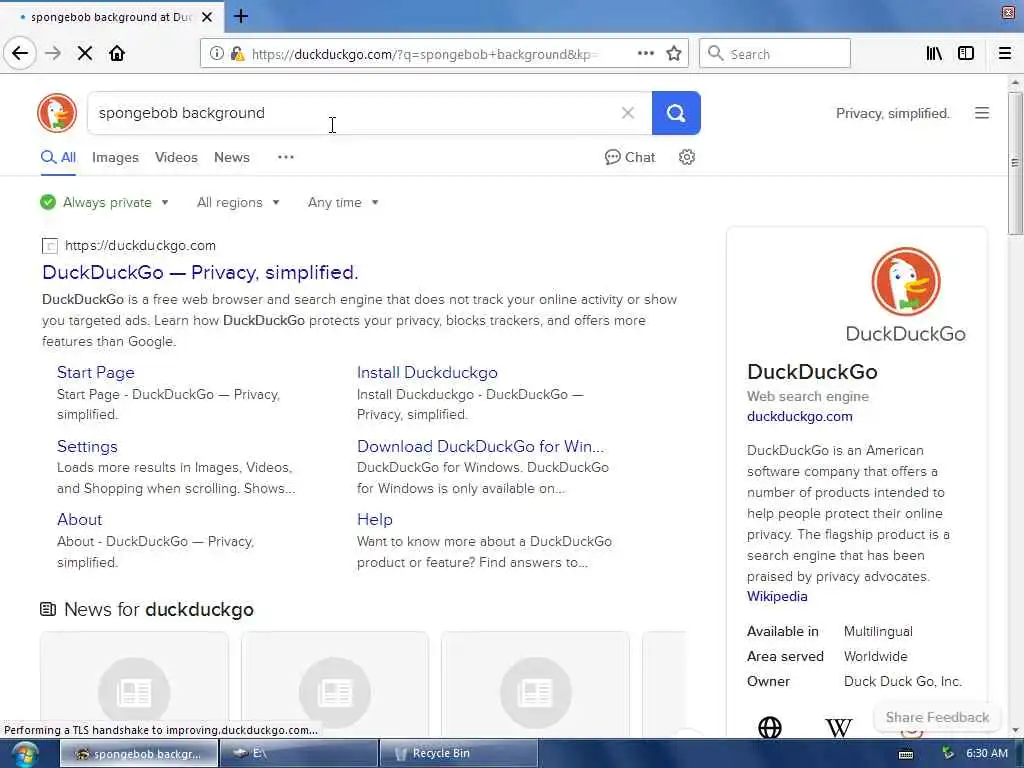Select the All results tab
Image resolution: width=1024 pixels, height=768 pixels.
(58, 157)
